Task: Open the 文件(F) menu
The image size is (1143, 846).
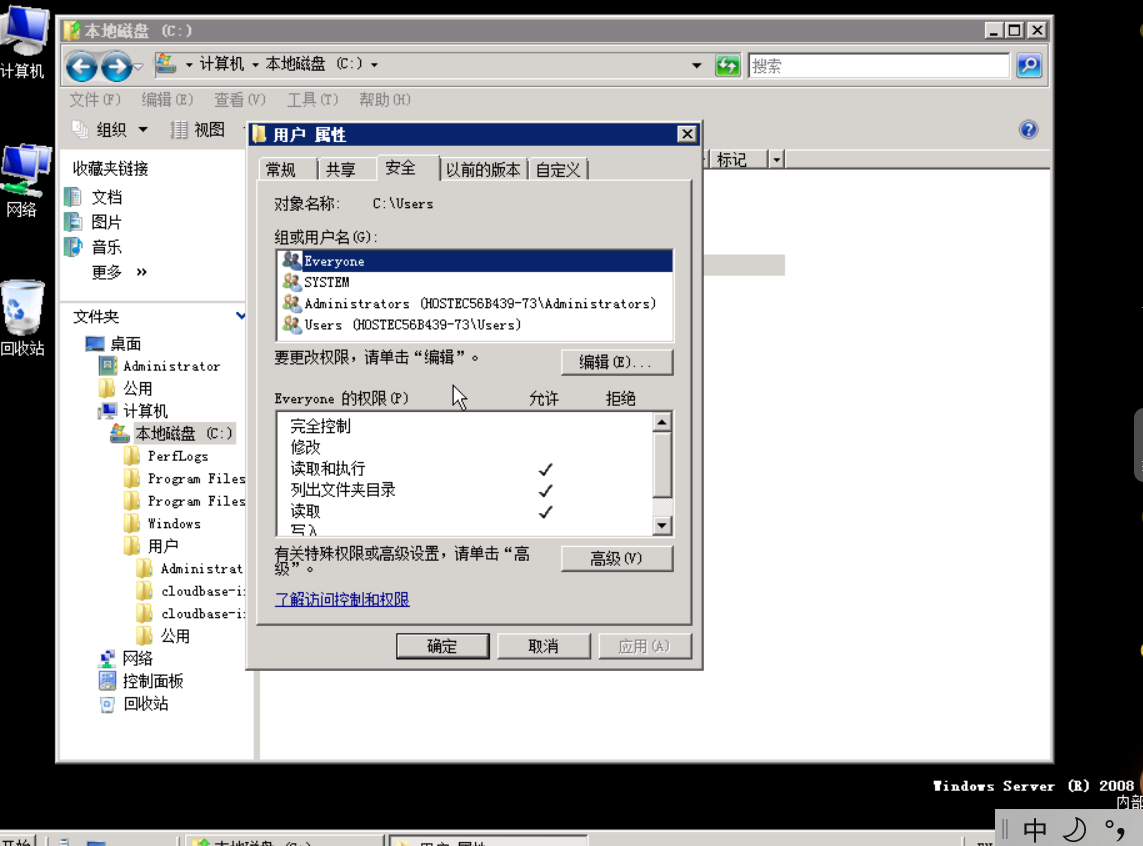Action: (95, 99)
